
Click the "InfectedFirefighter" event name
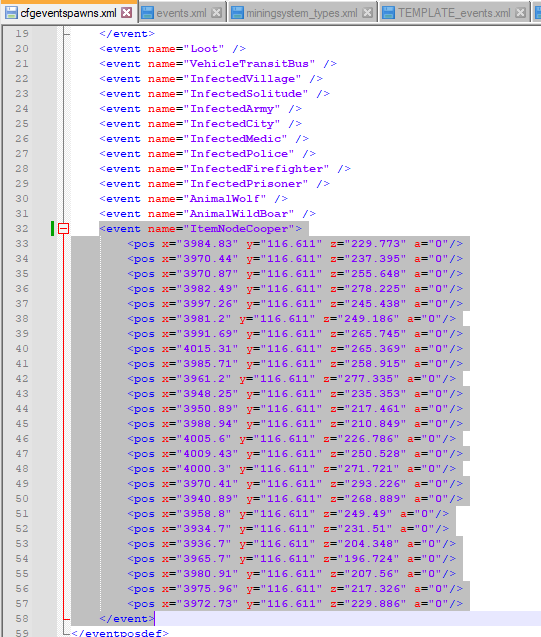pyautogui.click(x=257, y=169)
